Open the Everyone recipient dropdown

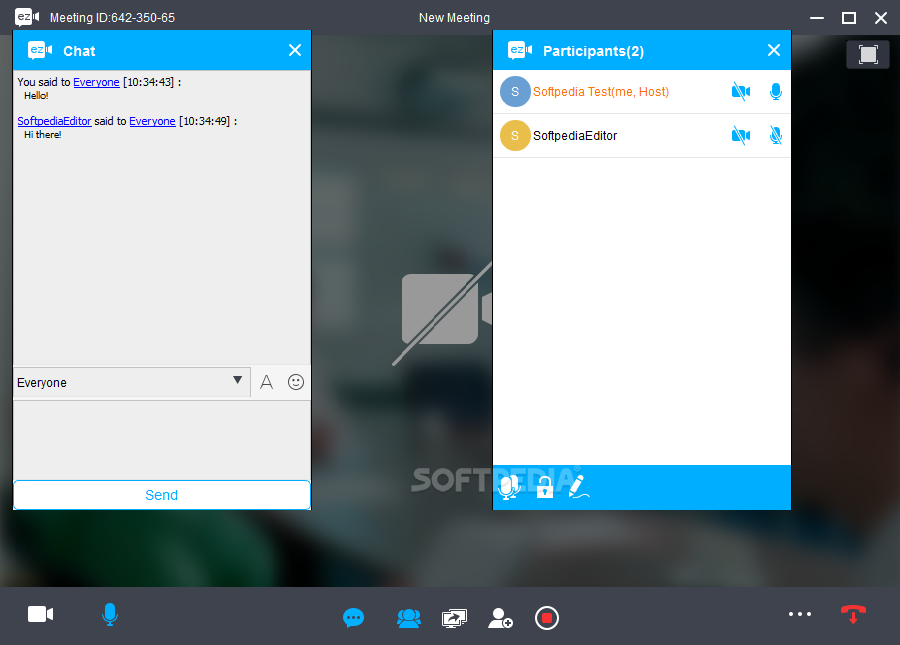coord(132,382)
